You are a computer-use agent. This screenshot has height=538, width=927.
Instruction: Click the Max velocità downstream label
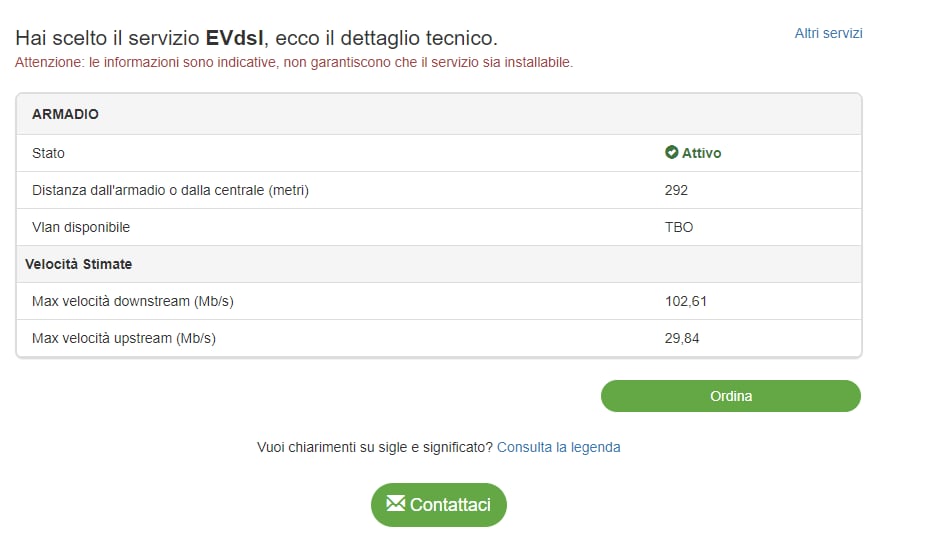tap(133, 301)
